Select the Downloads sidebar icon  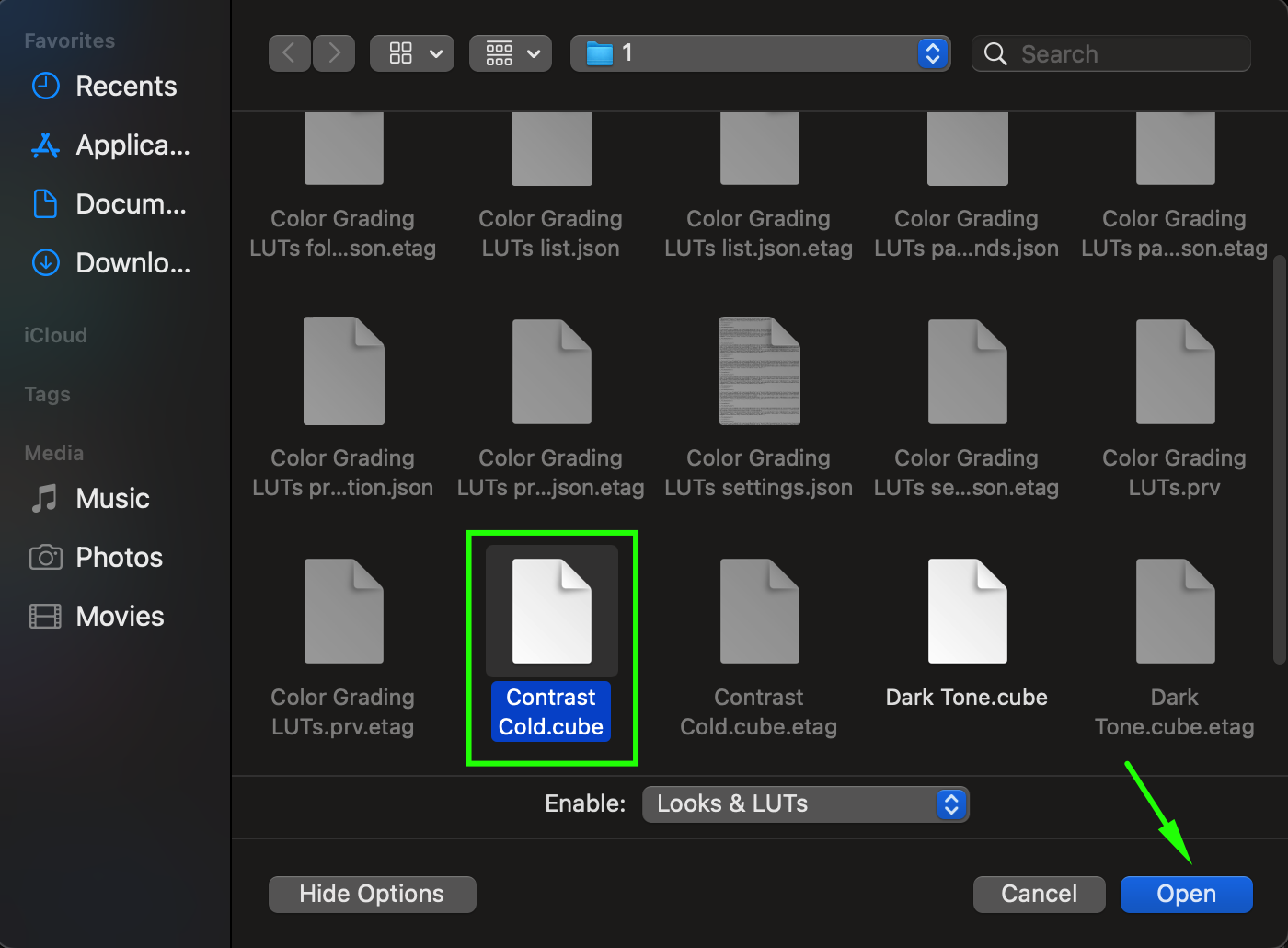point(45,263)
